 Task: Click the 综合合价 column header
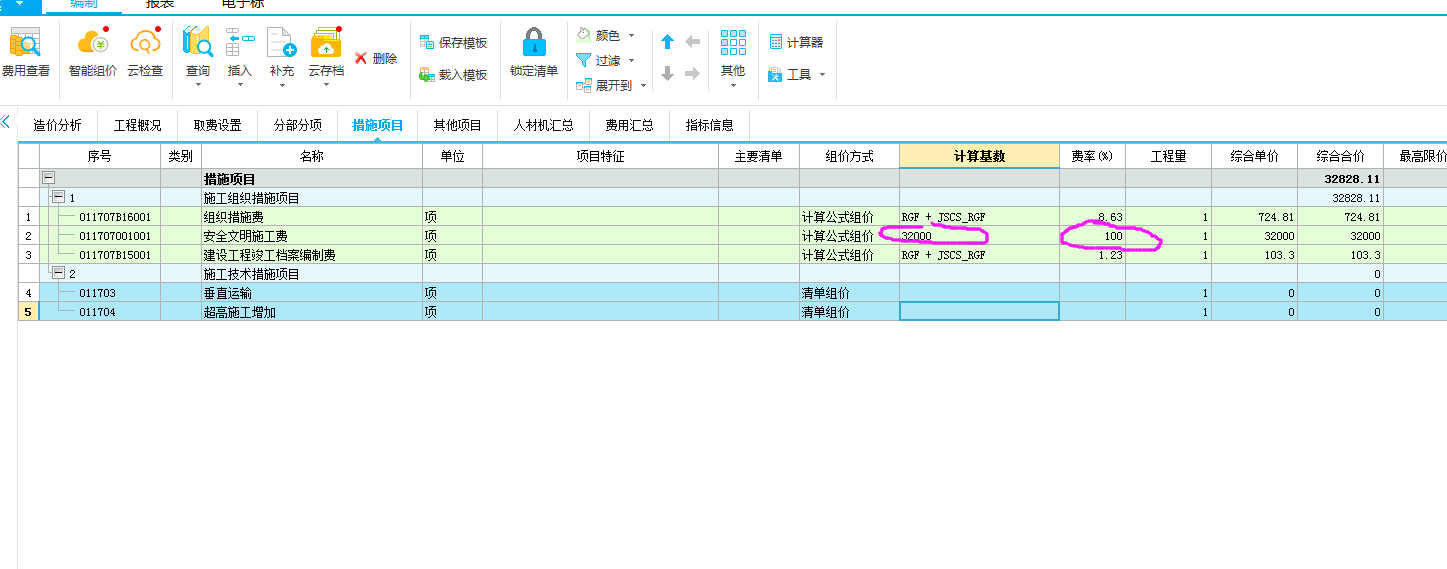[x=1340, y=156]
